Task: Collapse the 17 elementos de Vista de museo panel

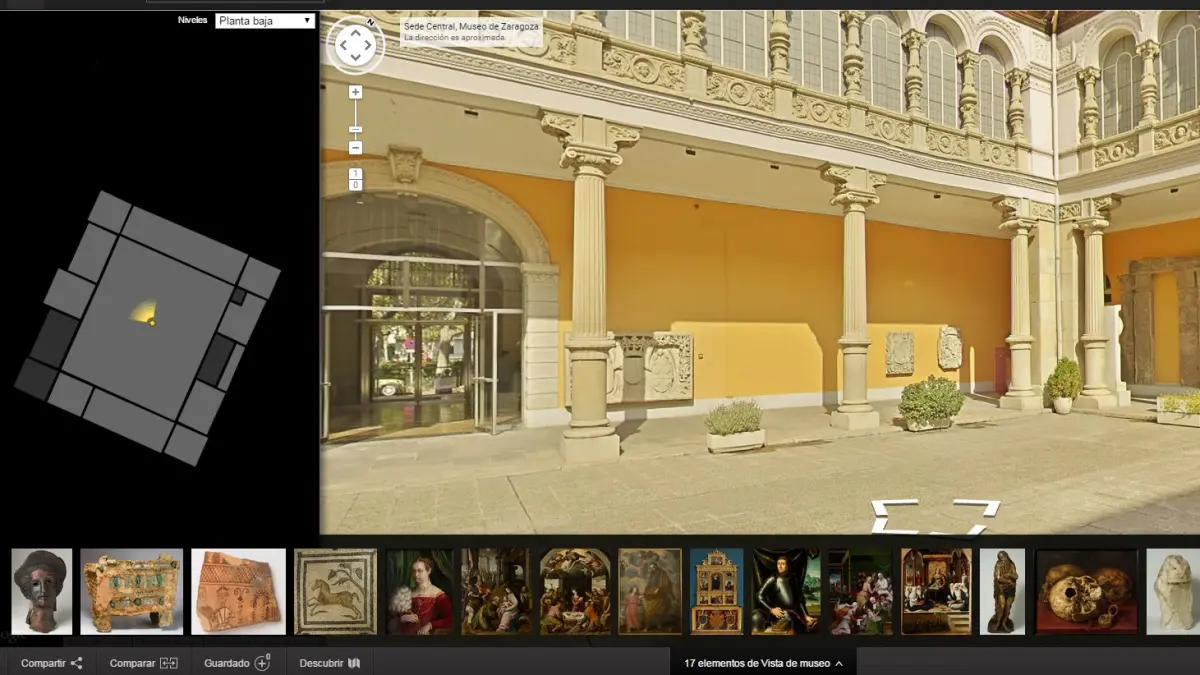Action: click(x=763, y=663)
